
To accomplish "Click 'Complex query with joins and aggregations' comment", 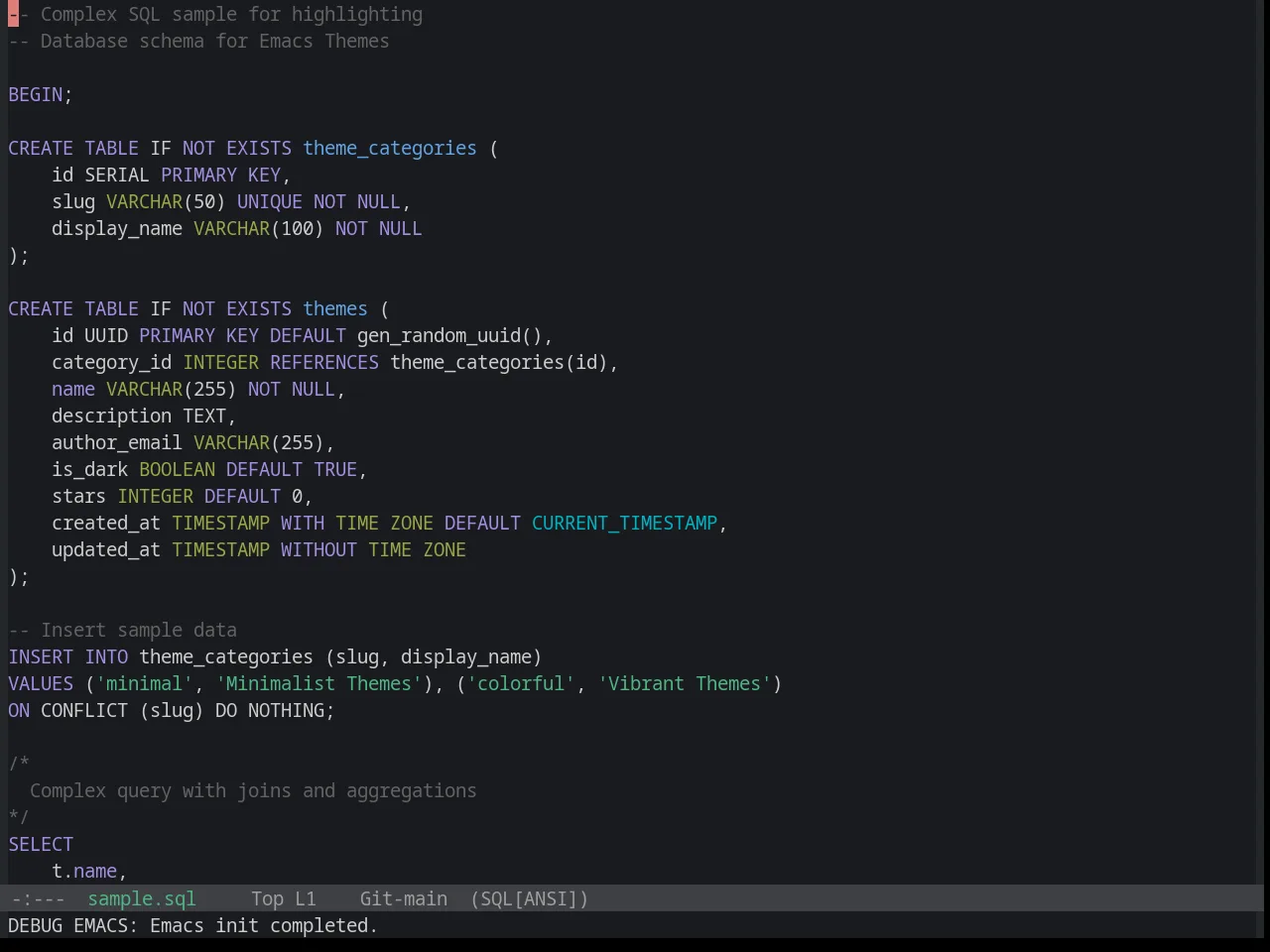I will (253, 790).
